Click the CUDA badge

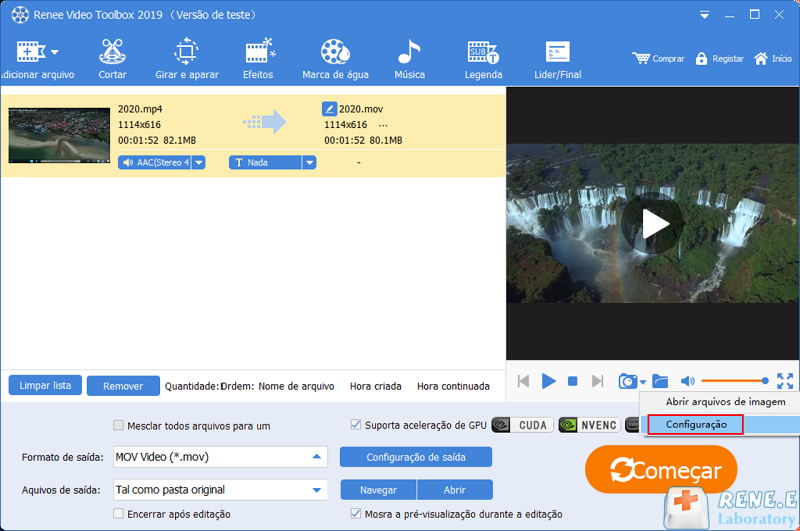click(x=522, y=425)
